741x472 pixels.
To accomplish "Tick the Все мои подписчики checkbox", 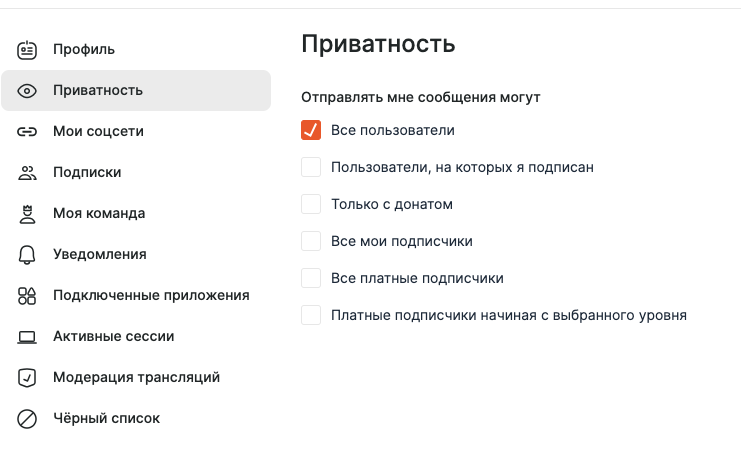I will [311, 241].
